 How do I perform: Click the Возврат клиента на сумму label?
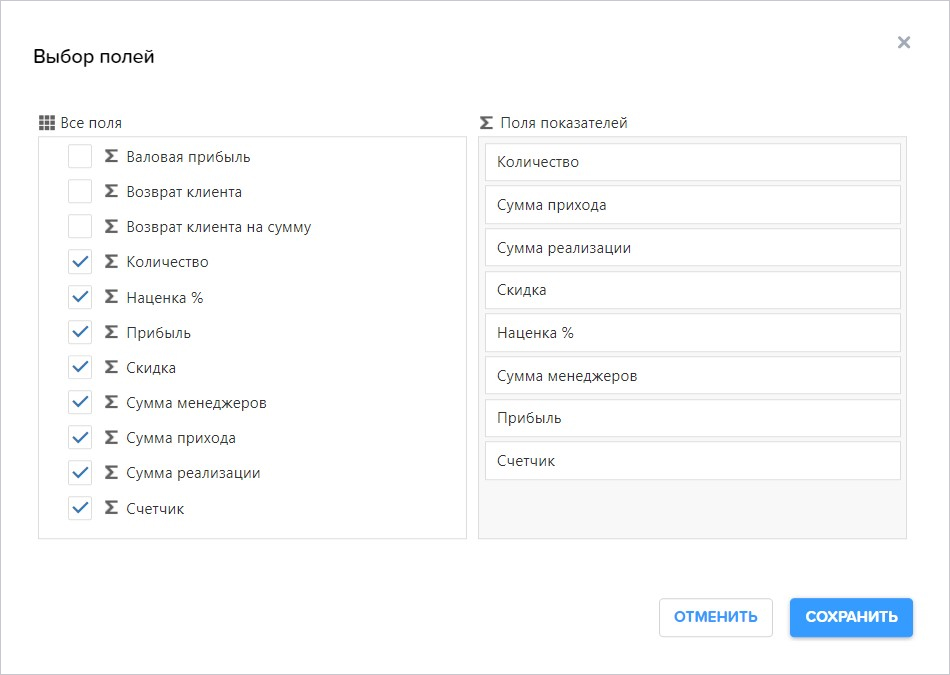pos(219,227)
